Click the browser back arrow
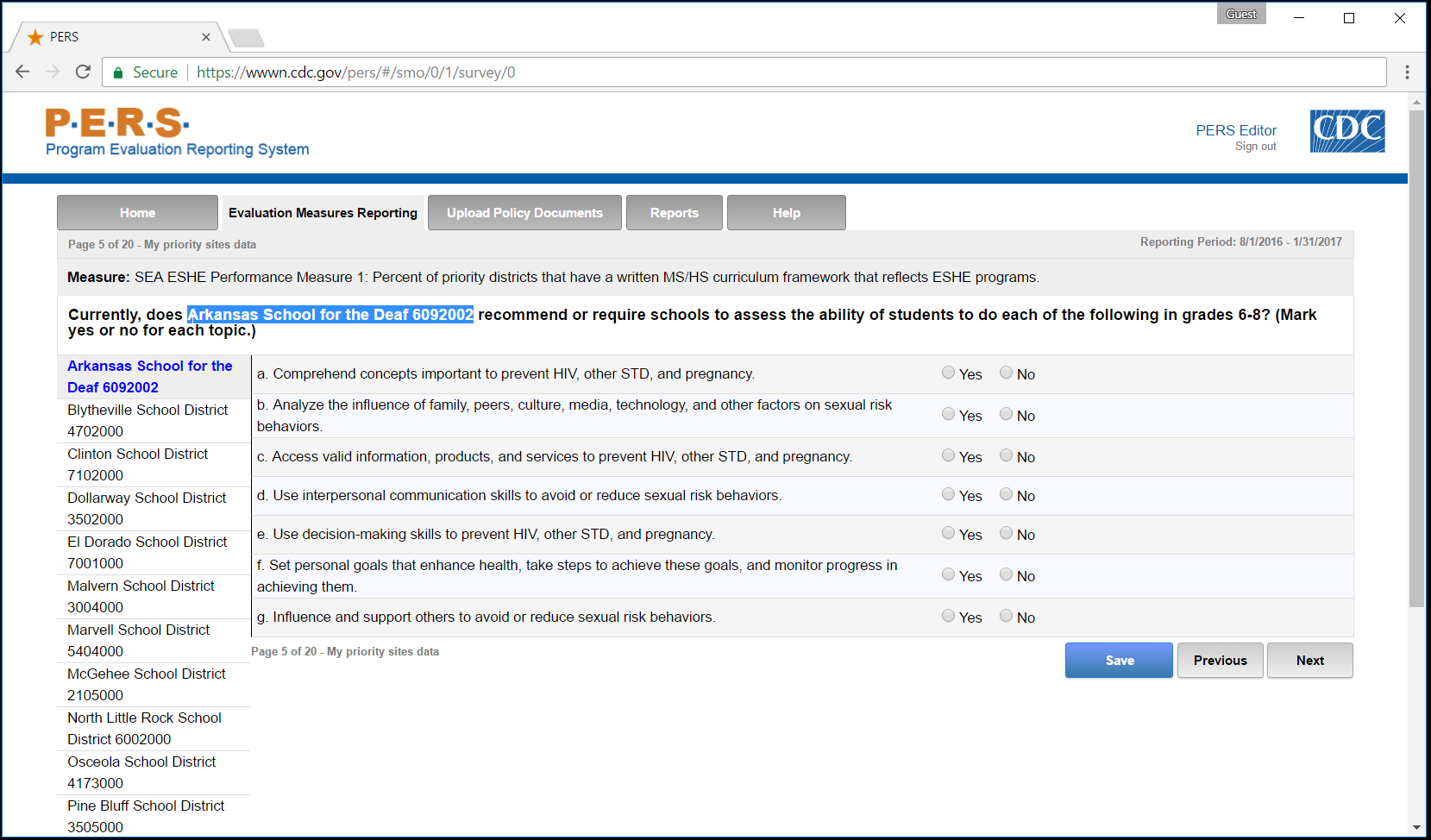Image resolution: width=1431 pixels, height=840 pixels. click(22, 72)
